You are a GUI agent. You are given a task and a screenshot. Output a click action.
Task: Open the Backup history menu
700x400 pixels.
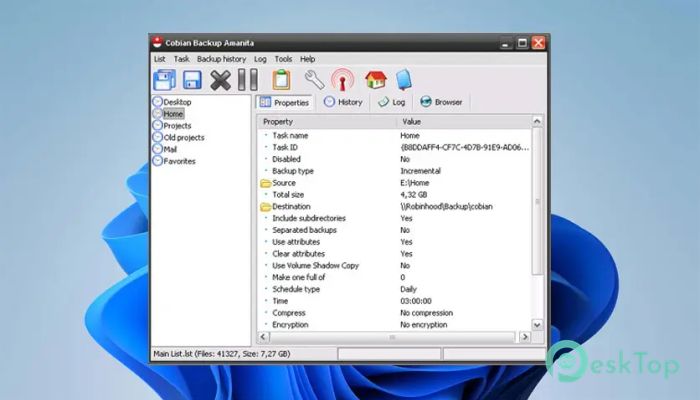point(221,59)
